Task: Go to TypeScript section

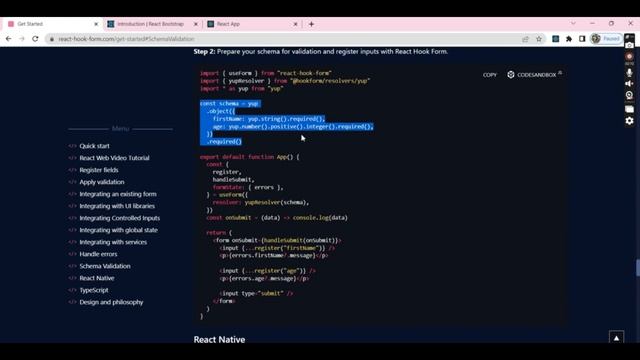Action: pos(94,290)
